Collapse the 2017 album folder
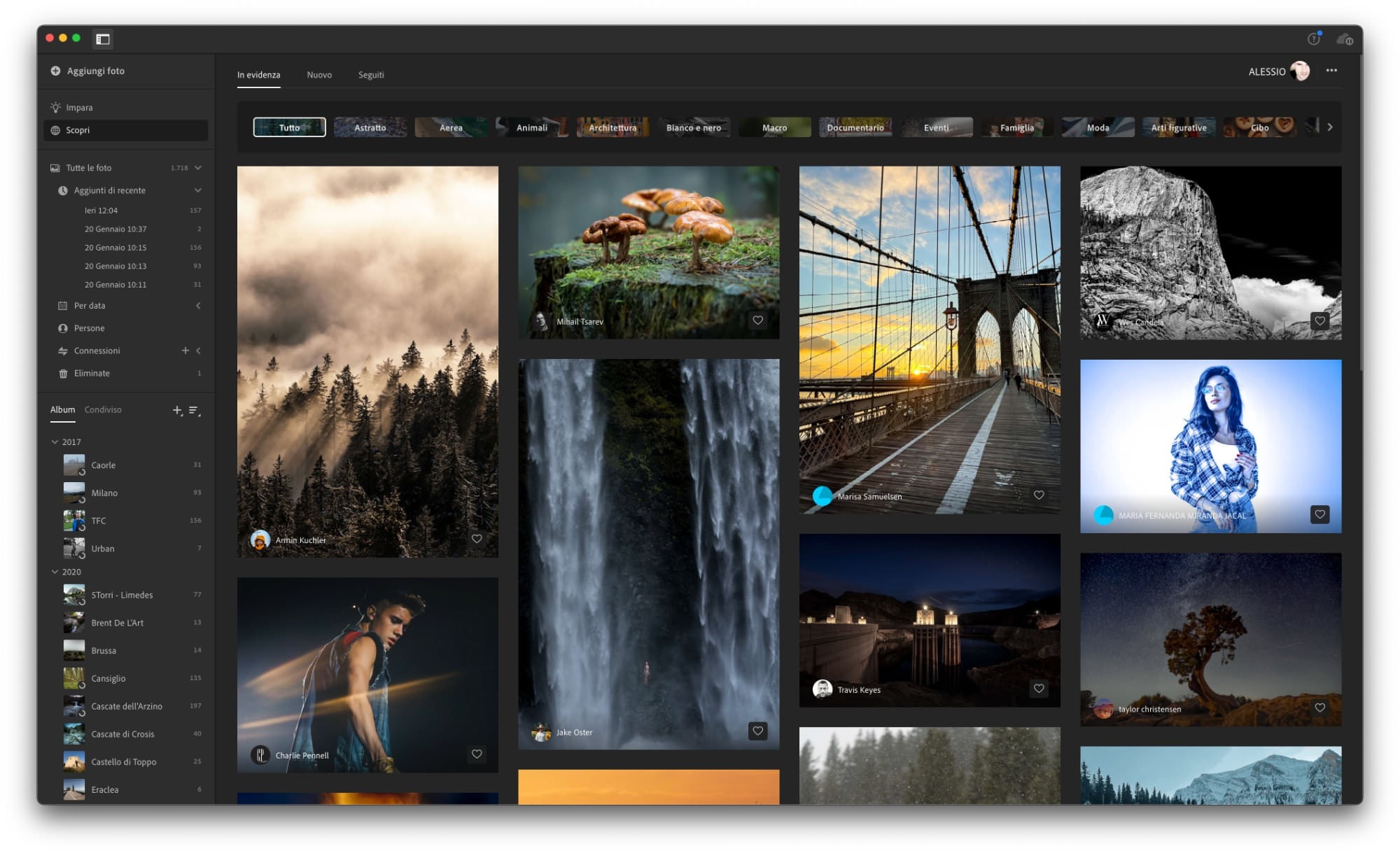 pyautogui.click(x=55, y=442)
